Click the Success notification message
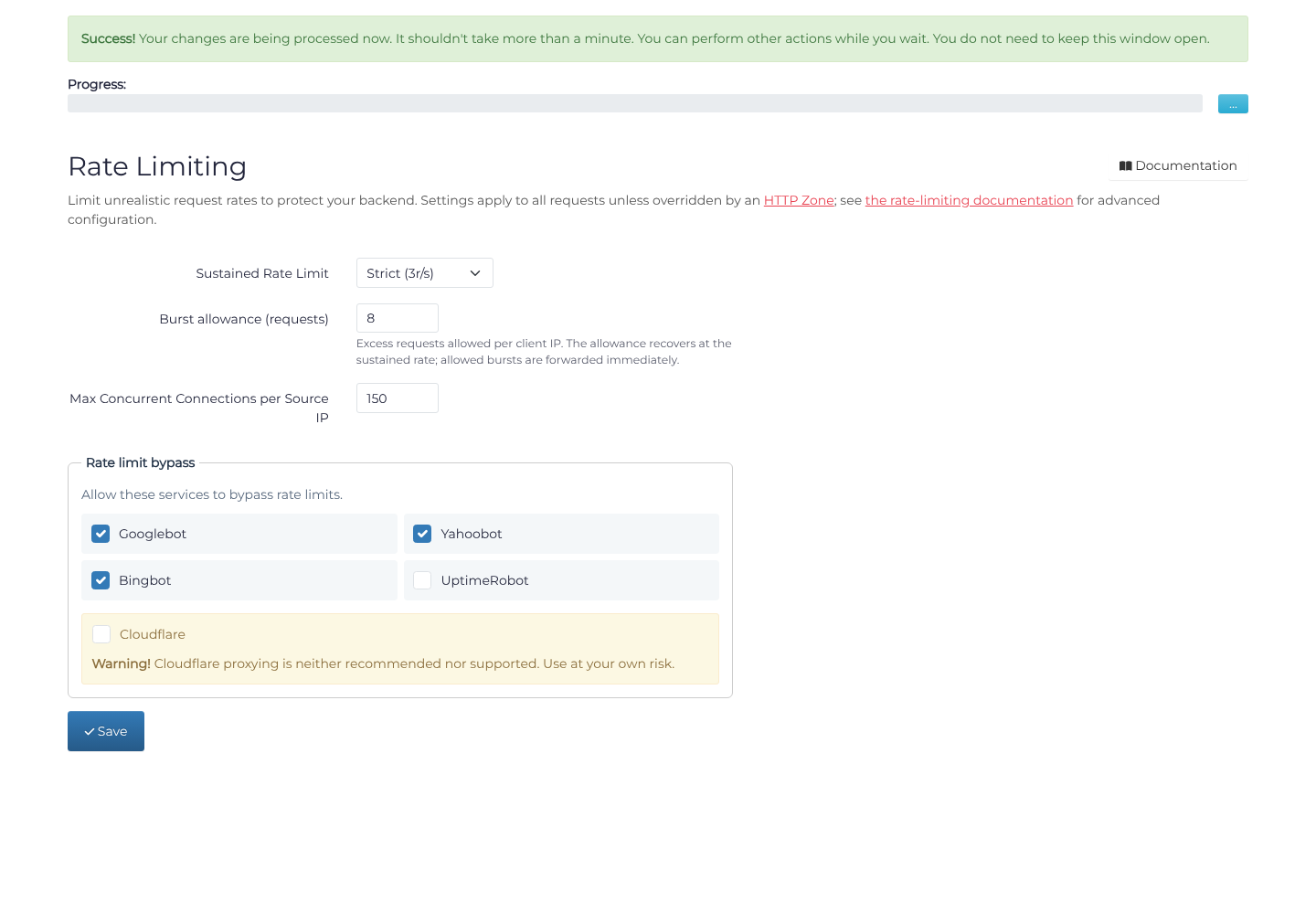 pyautogui.click(x=658, y=38)
